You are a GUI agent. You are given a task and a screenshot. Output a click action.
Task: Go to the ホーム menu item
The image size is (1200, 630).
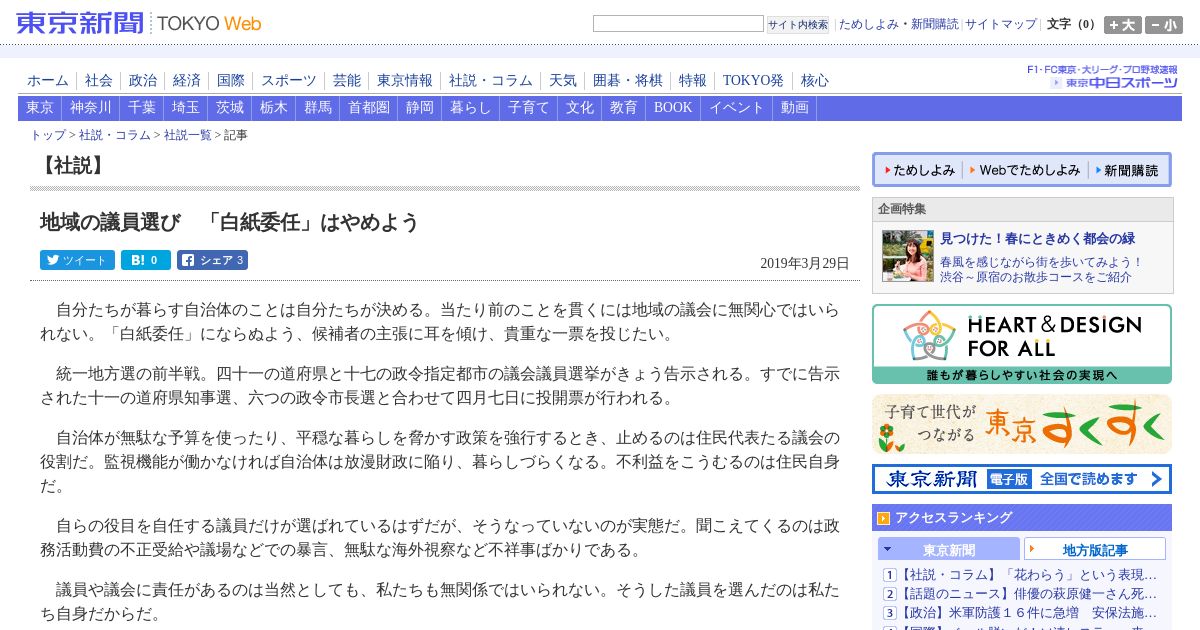(x=48, y=81)
